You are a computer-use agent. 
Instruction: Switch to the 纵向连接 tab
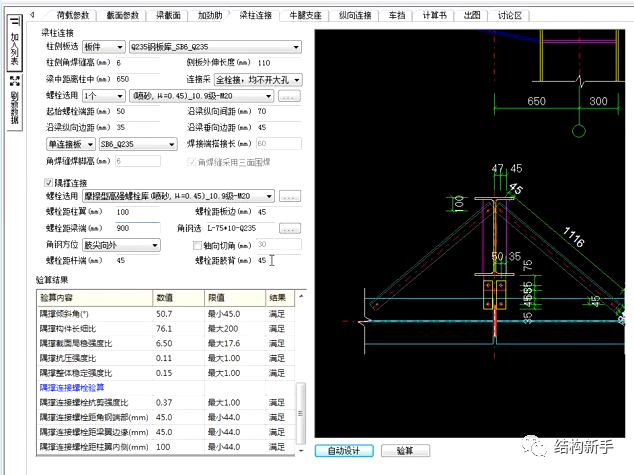tap(355, 15)
